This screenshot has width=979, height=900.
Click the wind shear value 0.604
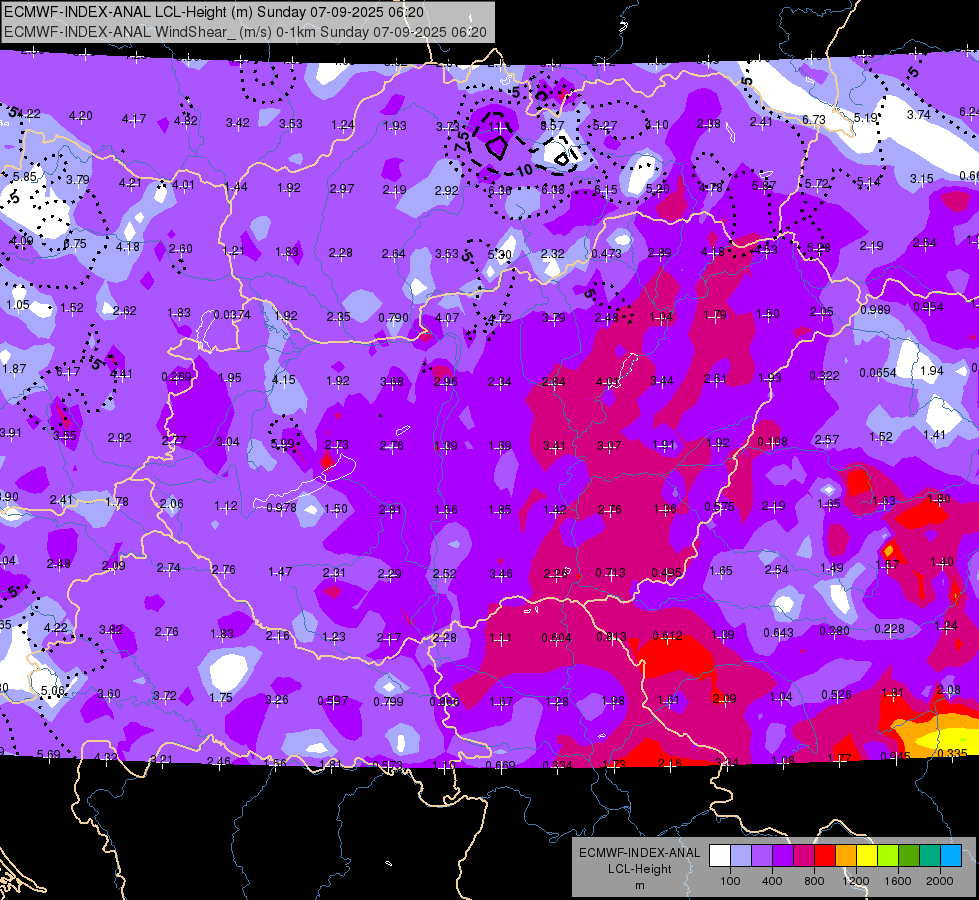pos(556,637)
